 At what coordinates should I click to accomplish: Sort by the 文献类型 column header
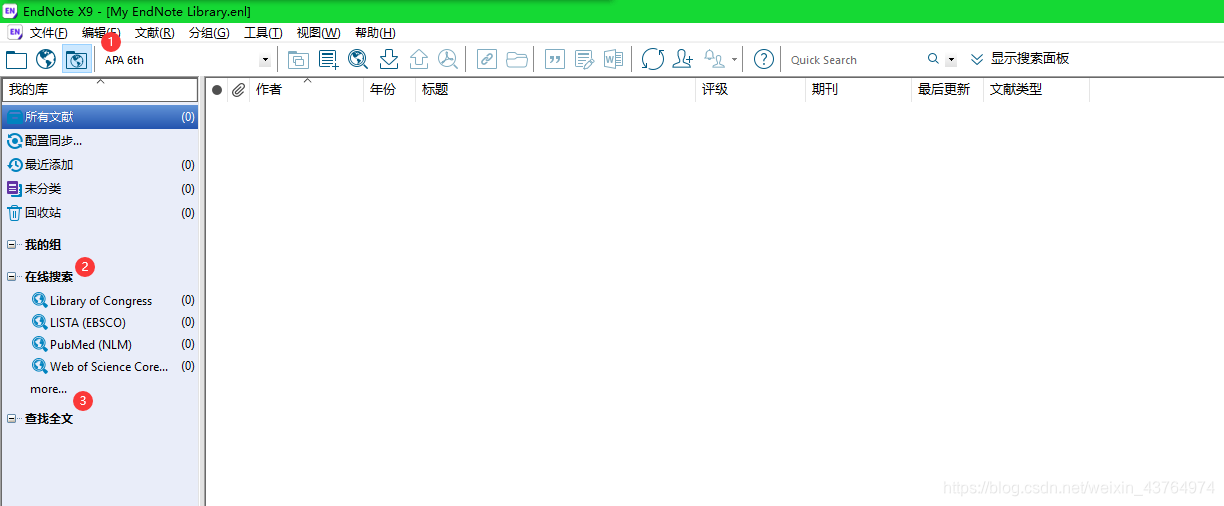click(1036, 90)
